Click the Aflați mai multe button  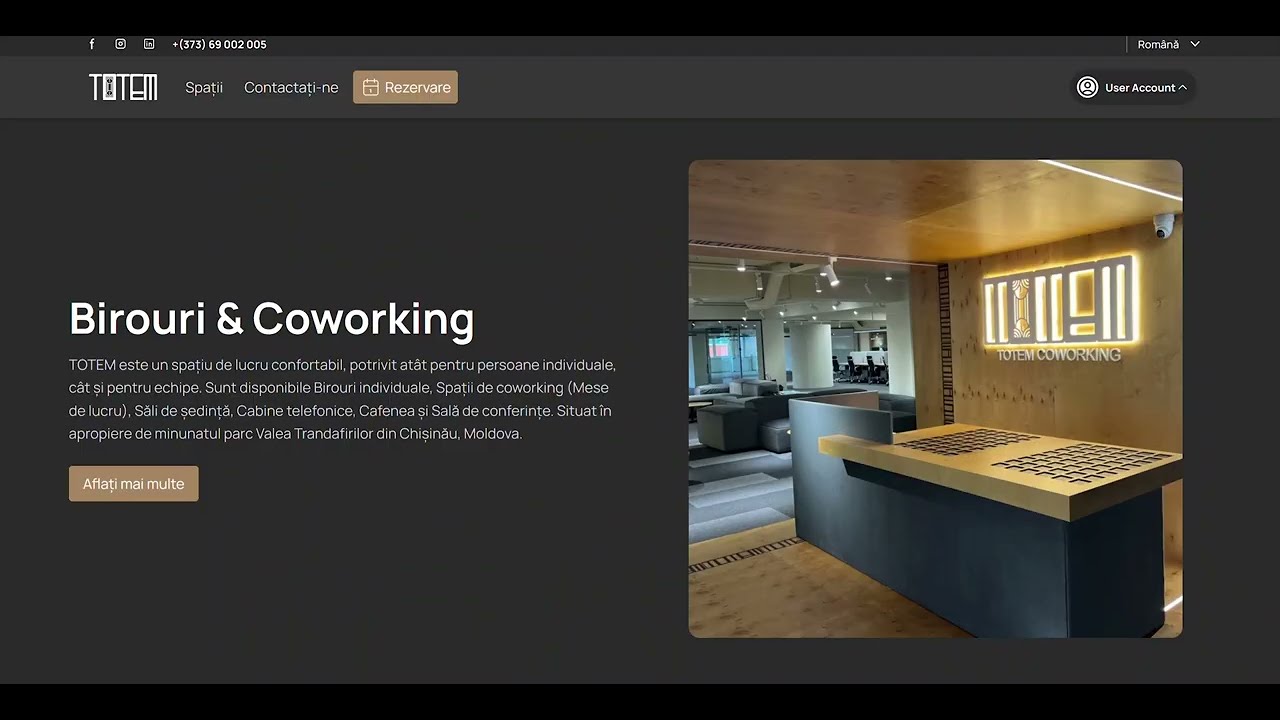[x=133, y=484]
